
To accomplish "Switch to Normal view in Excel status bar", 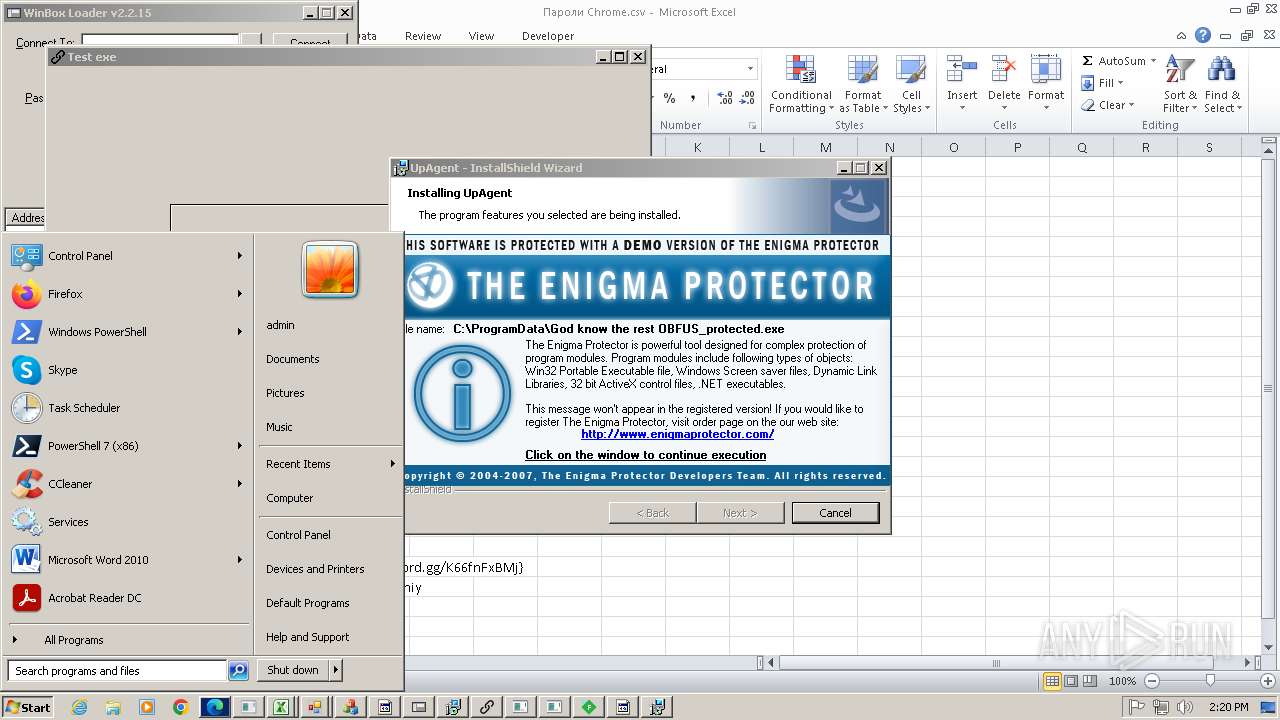I will (x=1052, y=681).
